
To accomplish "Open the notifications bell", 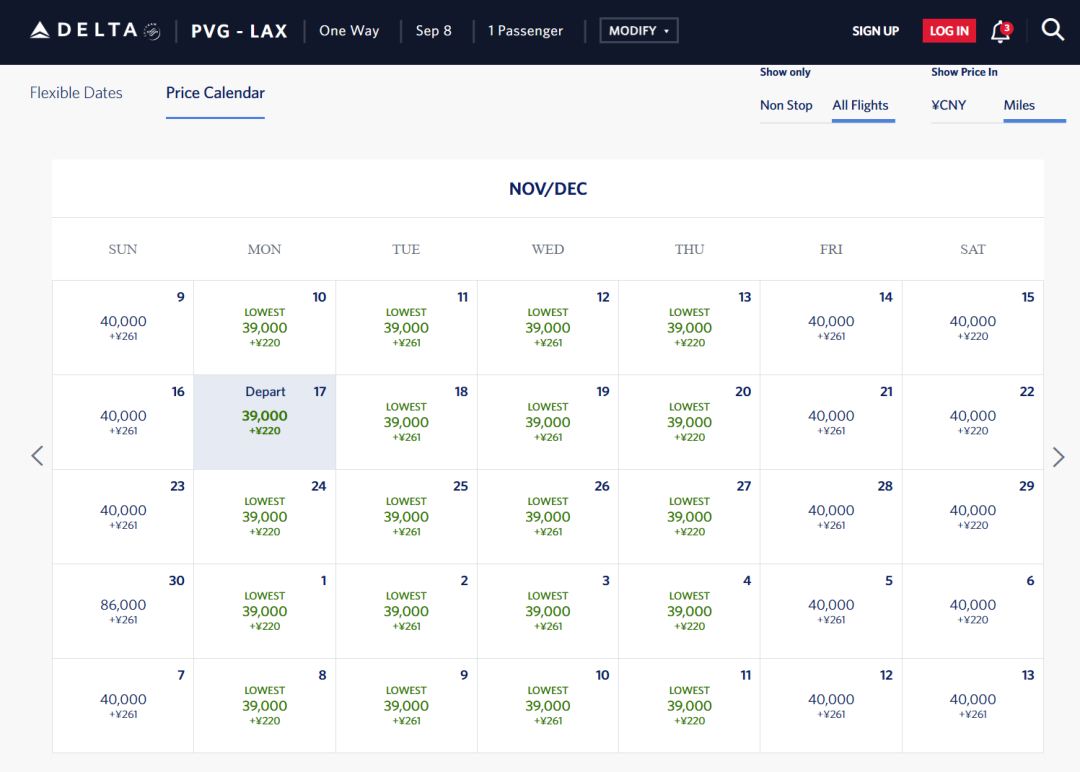I will 1000,31.
